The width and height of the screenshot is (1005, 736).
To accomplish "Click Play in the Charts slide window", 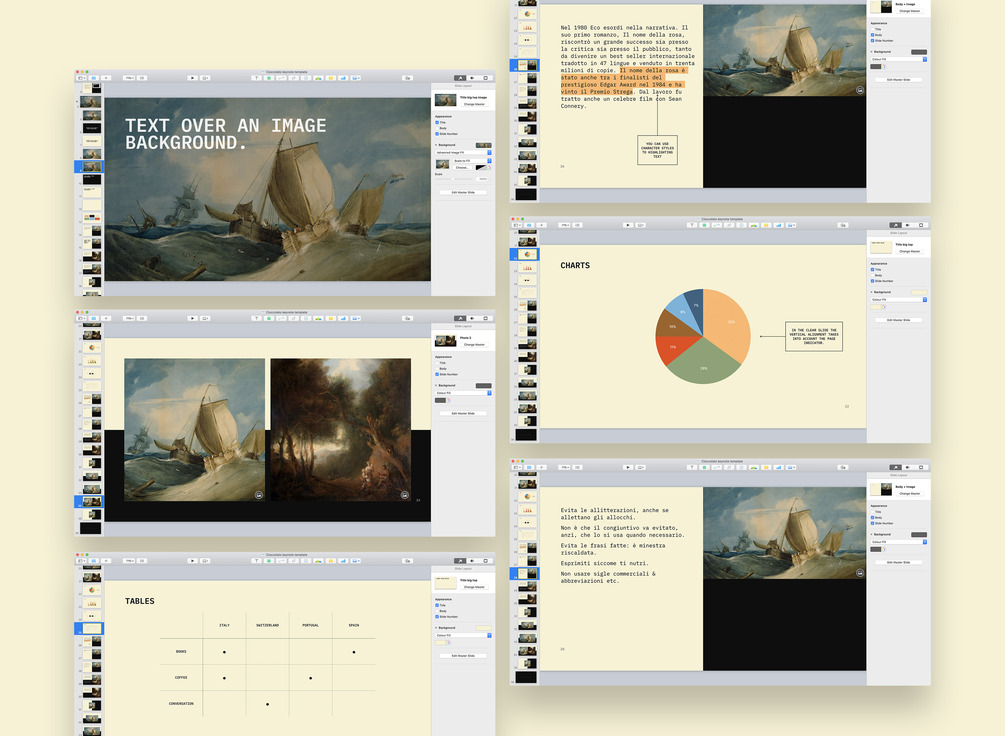I will 627,225.
